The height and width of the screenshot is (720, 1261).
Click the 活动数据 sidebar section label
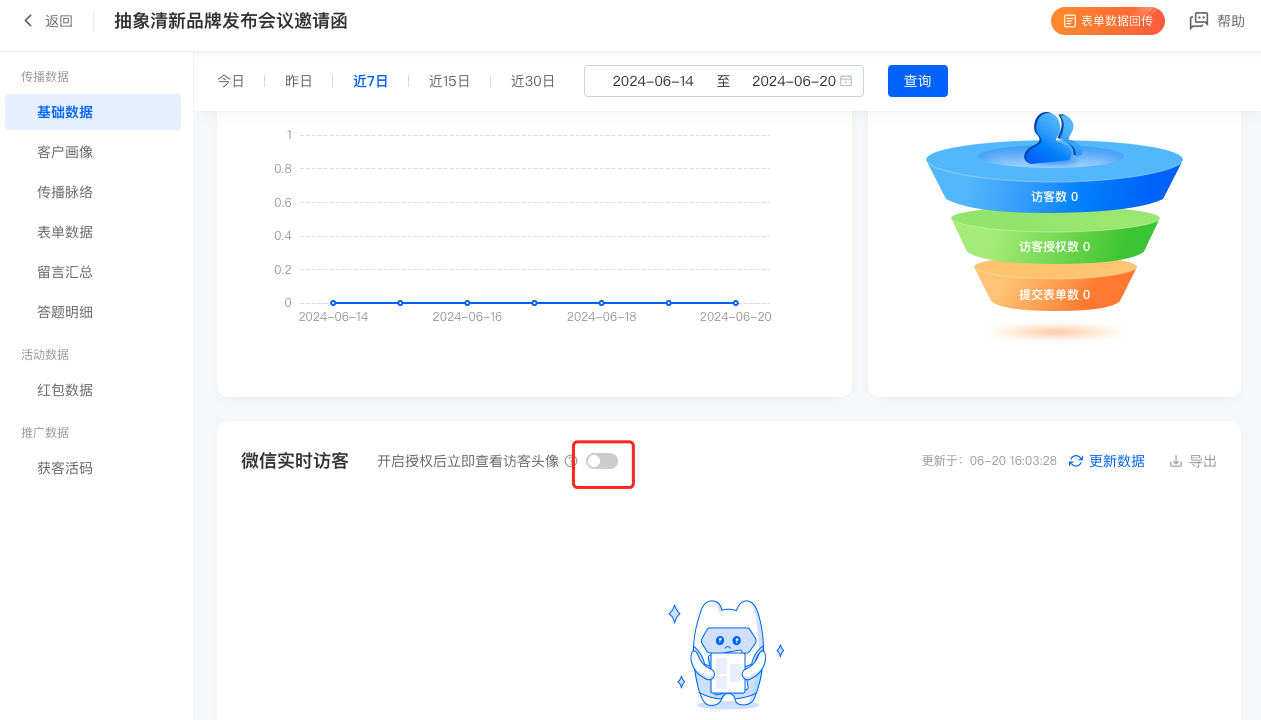click(45, 354)
